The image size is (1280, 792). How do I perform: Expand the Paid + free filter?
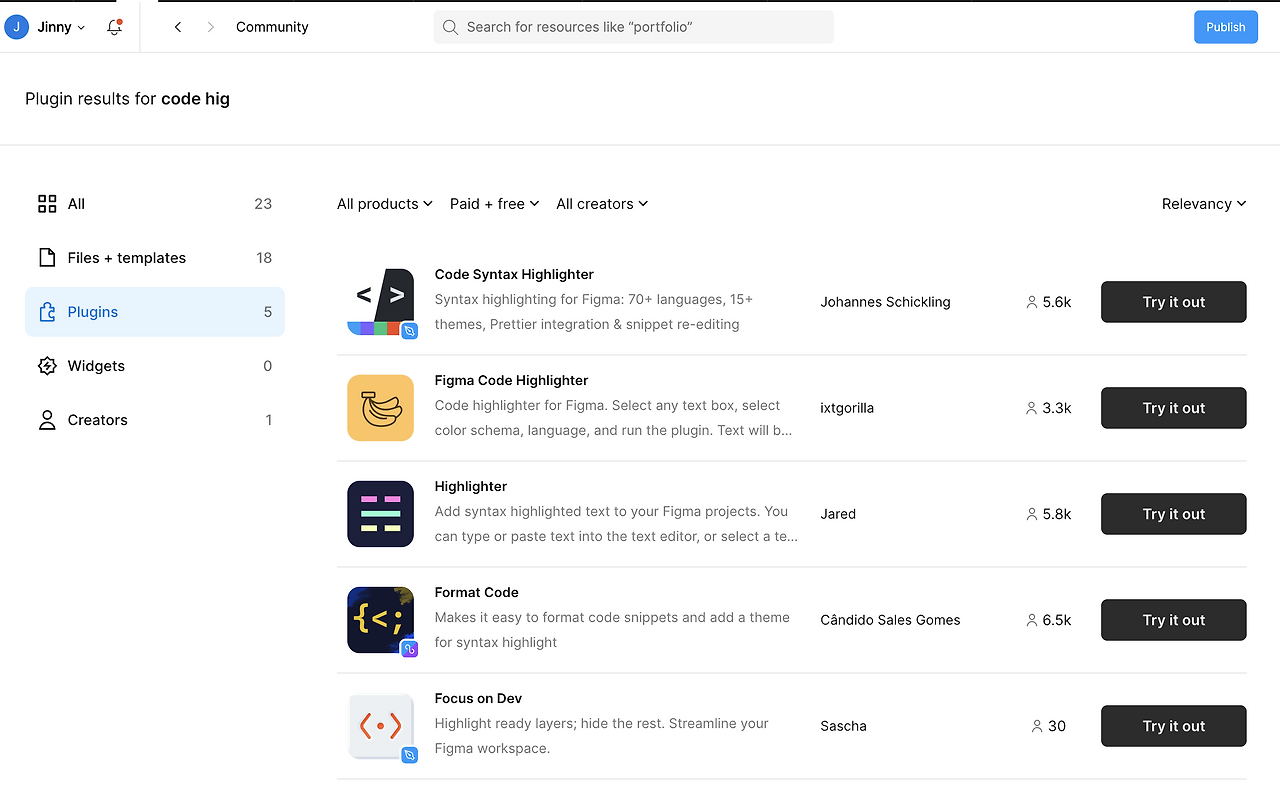(495, 204)
